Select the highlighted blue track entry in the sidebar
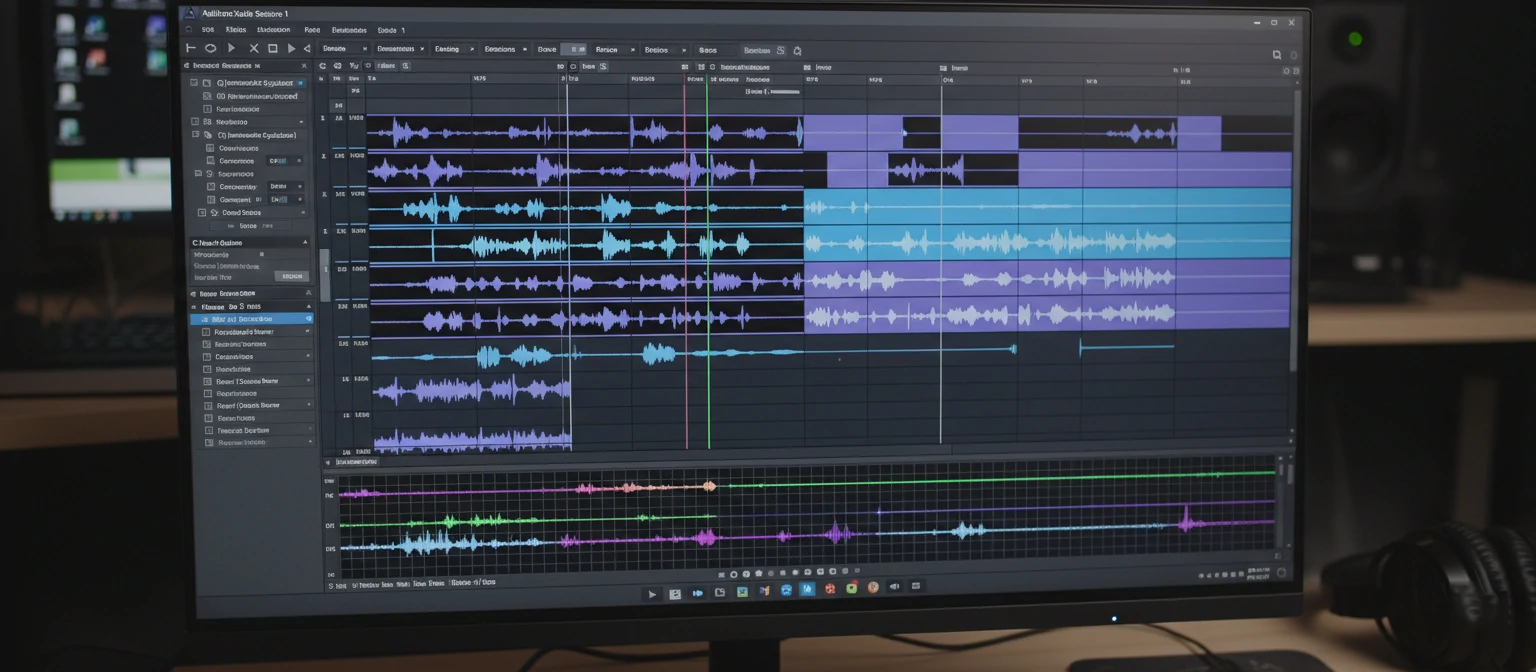Screen dimensions: 1536x672 pyautogui.click(x=250, y=318)
